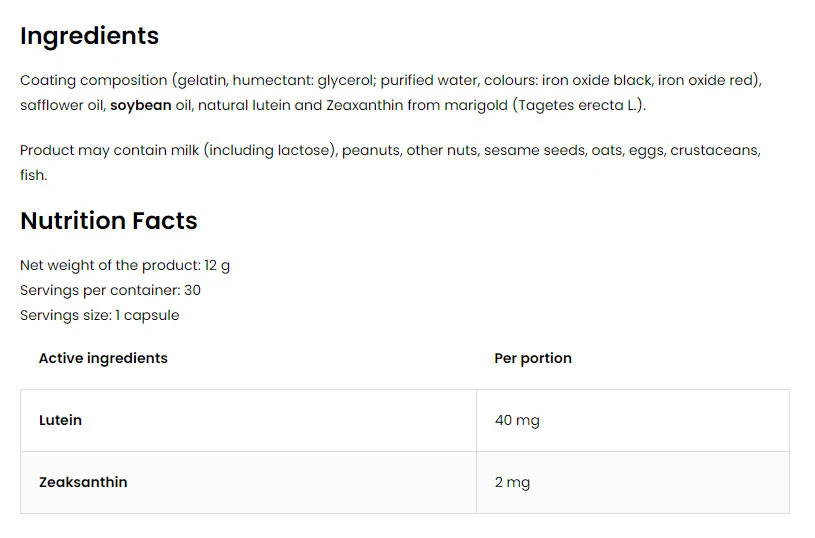Click the word fish in allergen note
This screenshot has height=538, width=815.
click(32, 175)
